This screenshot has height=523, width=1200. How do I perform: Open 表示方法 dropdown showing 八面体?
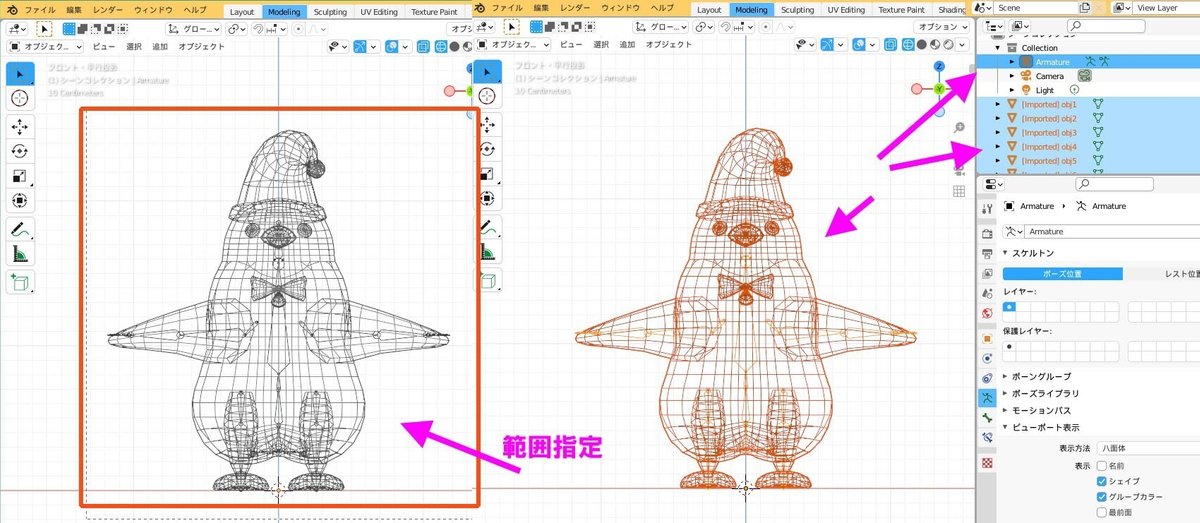(x=1147, y=448)
